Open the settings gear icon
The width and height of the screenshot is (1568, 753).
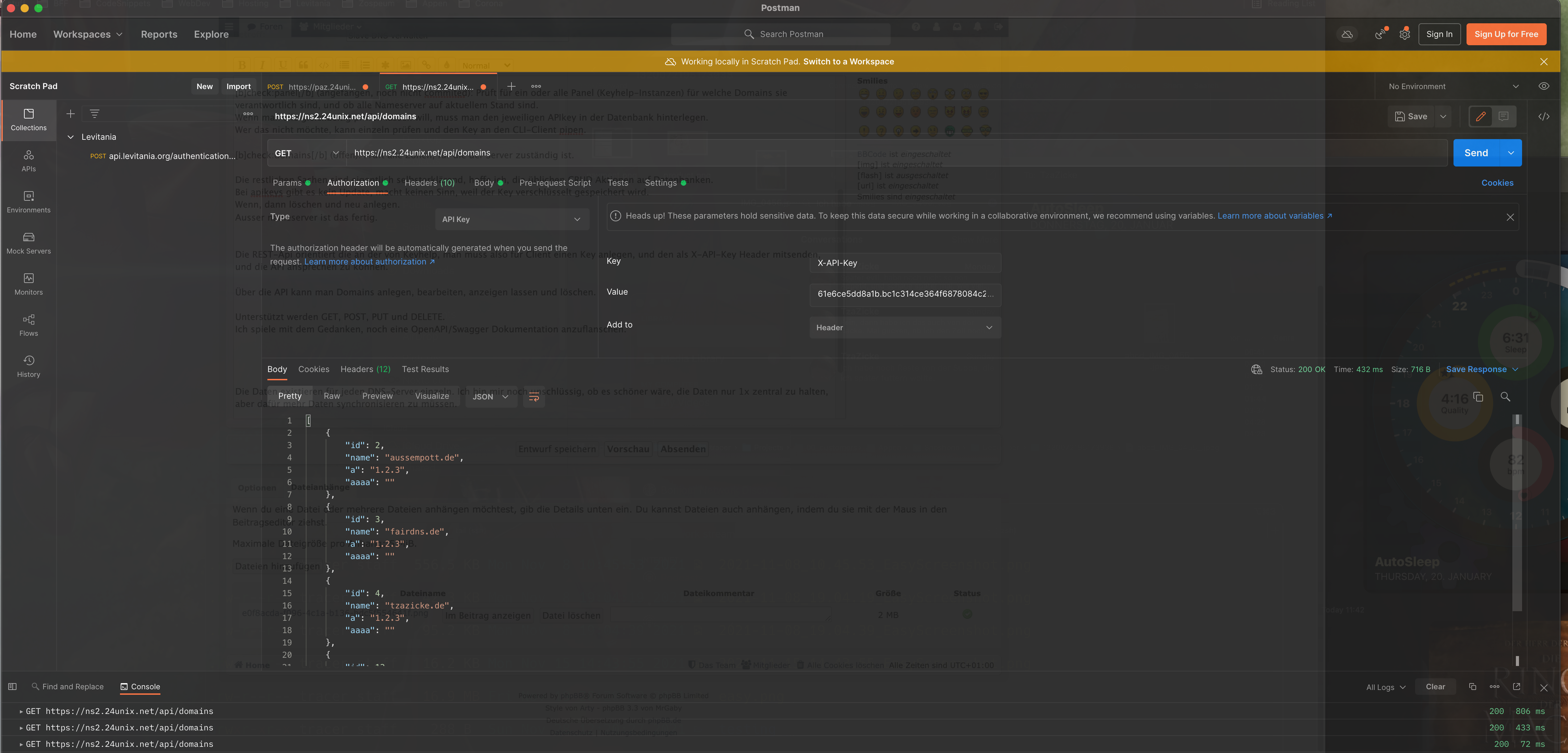(x=1404, y=34)
